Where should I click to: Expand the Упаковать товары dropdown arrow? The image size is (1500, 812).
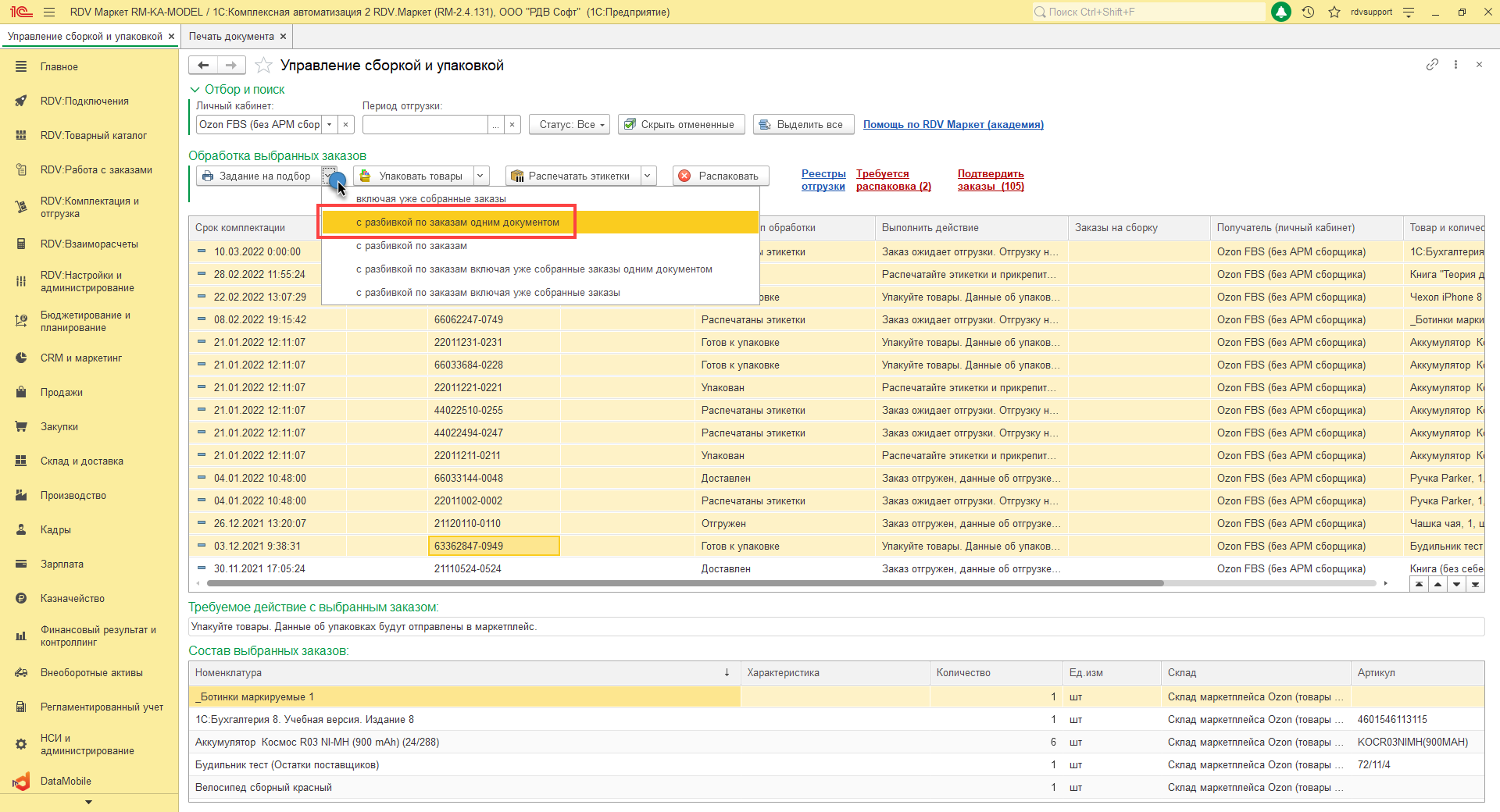tap(481, 176)
